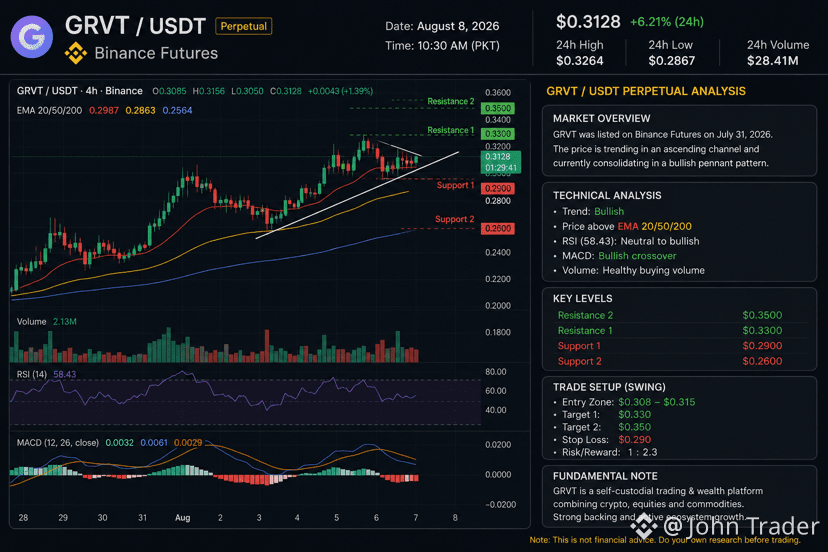
Task: Click the Resistance 2 line label on chart
Action: pyautogui.click(x=450, y=101)
